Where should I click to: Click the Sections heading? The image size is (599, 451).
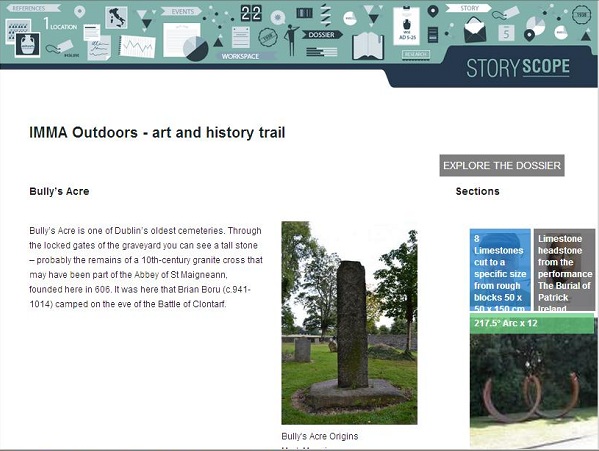click(478, 191)
